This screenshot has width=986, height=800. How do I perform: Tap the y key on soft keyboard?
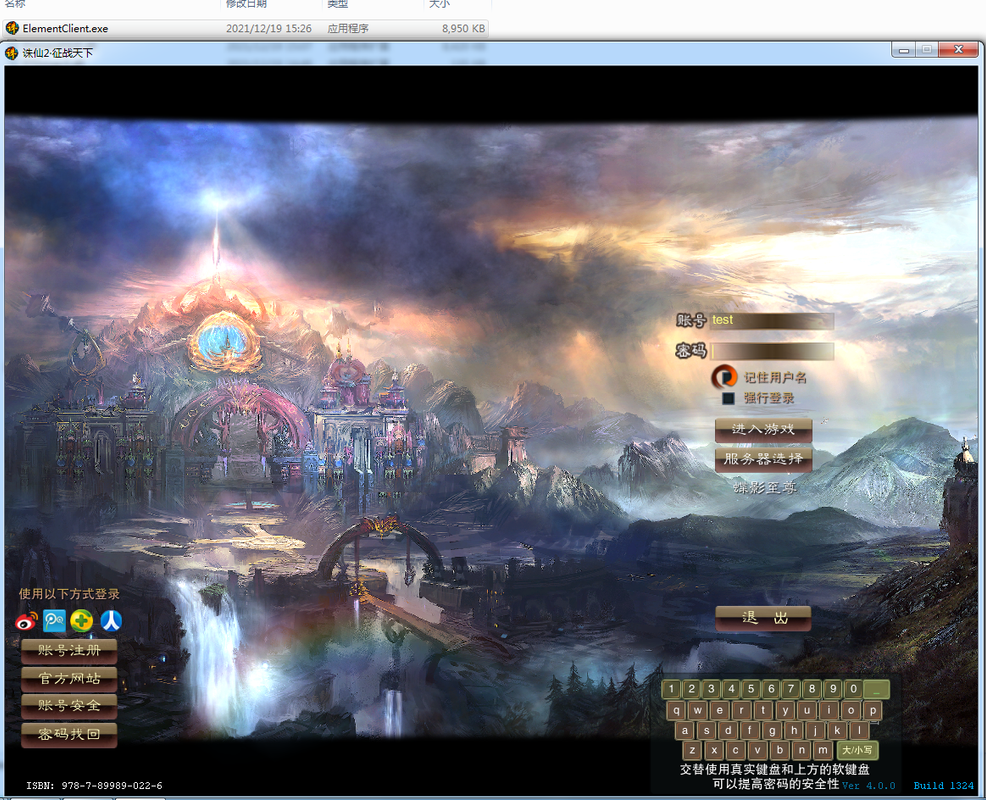pos(785,711)
